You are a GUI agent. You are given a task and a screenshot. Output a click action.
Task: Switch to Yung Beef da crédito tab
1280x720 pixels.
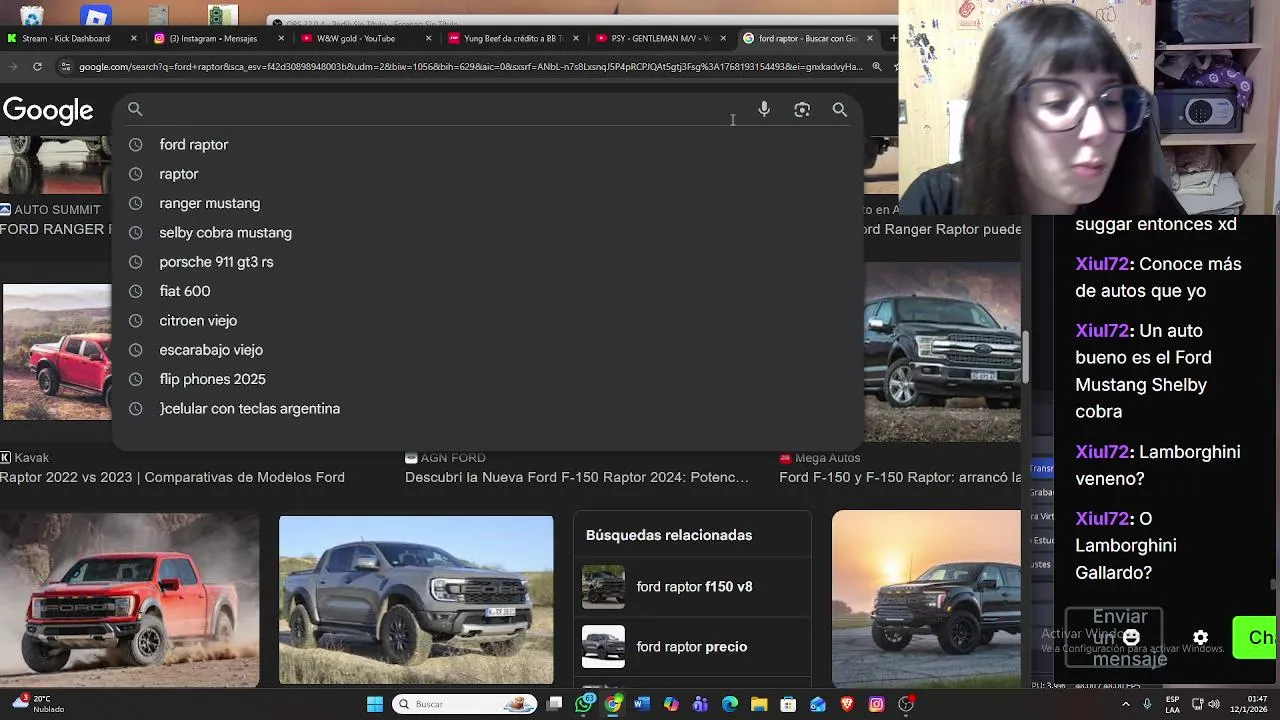[x=513, y=38]
